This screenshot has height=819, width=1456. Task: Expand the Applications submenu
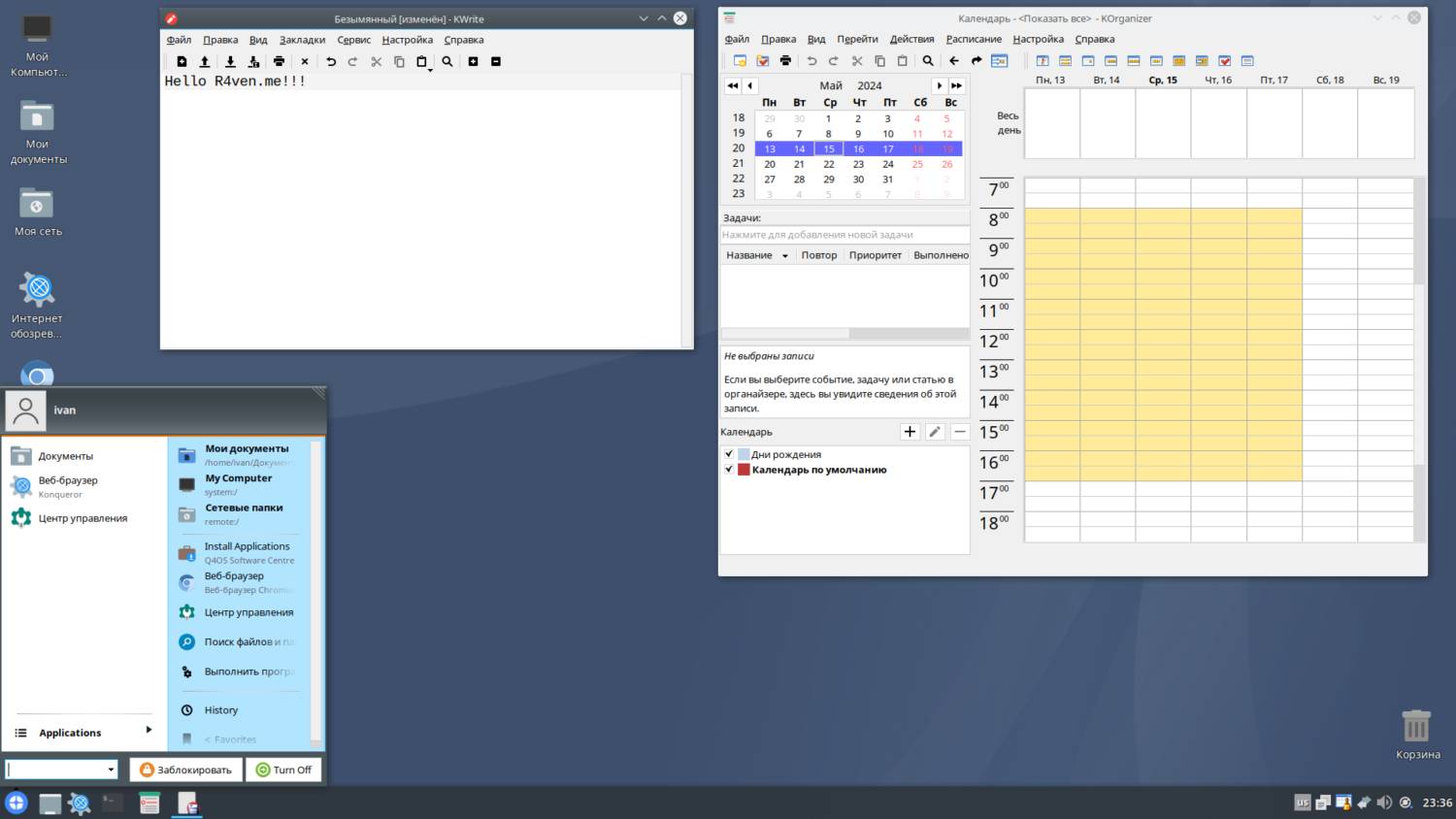coord(149,730)
